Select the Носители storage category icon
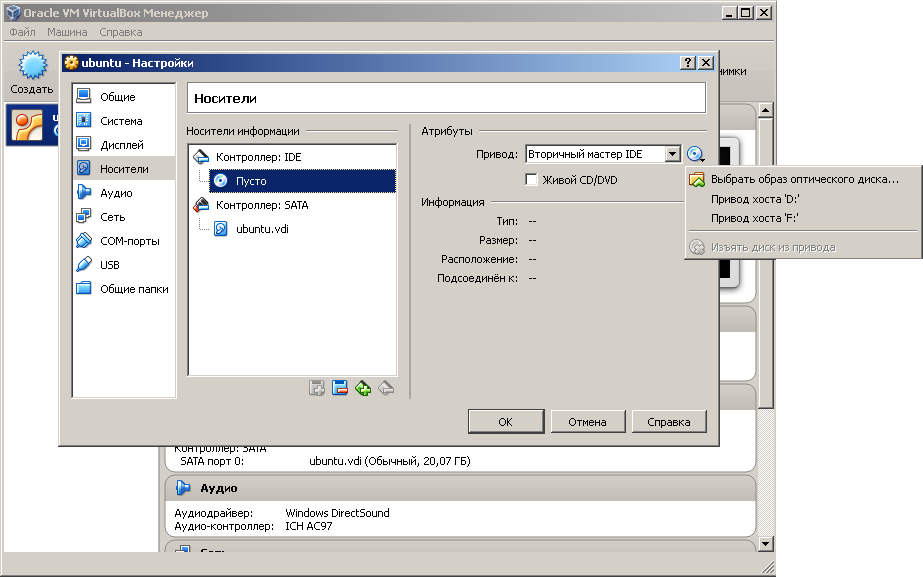The width and height of the screenshot is (923, 577). click(84, 168)
